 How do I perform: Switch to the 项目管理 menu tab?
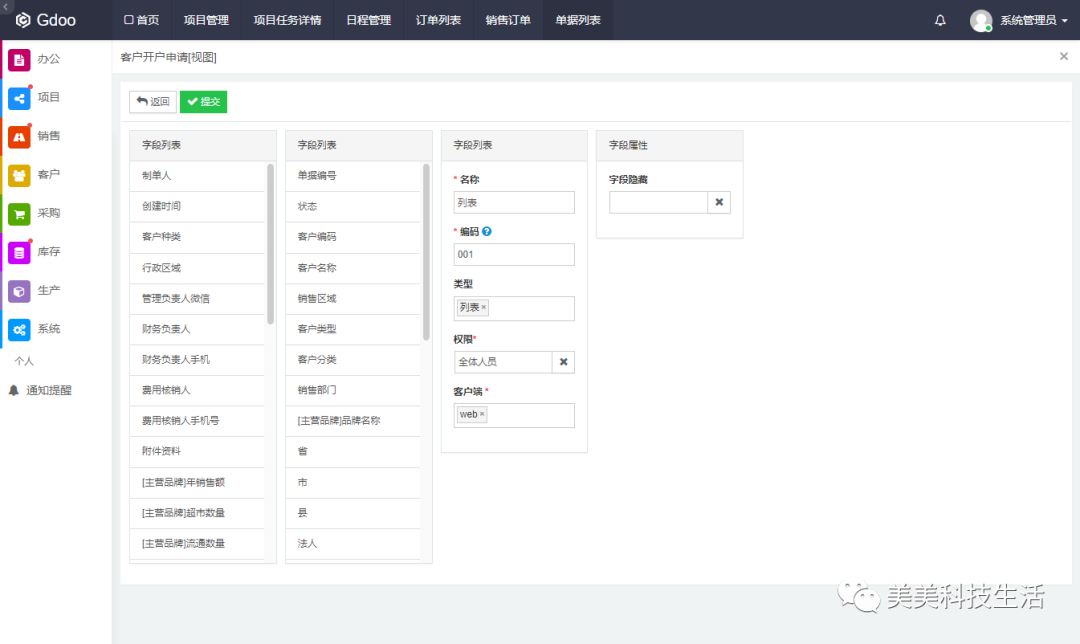(206, 19)
